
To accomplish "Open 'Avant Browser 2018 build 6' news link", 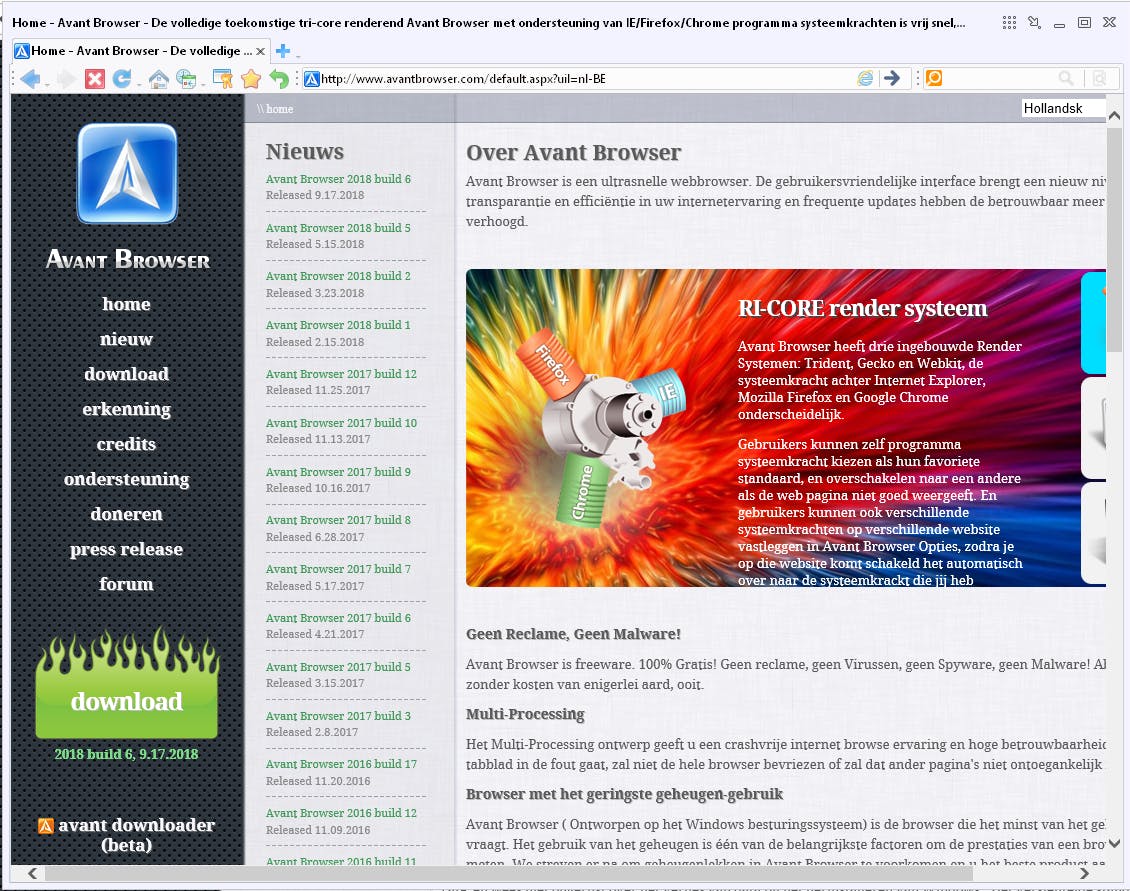I will click(338, 179).
